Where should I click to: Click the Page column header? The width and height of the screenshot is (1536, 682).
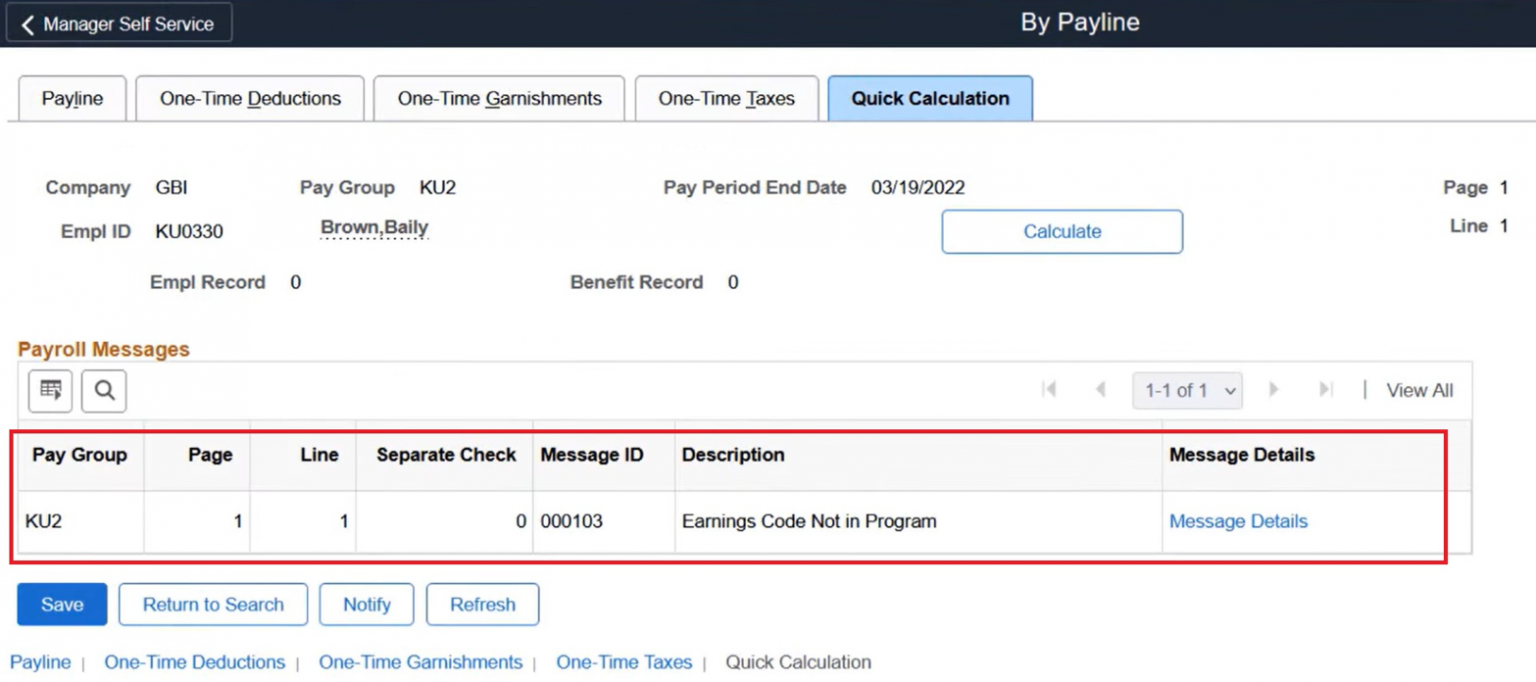pyautogui.click(x=210, y=454)
